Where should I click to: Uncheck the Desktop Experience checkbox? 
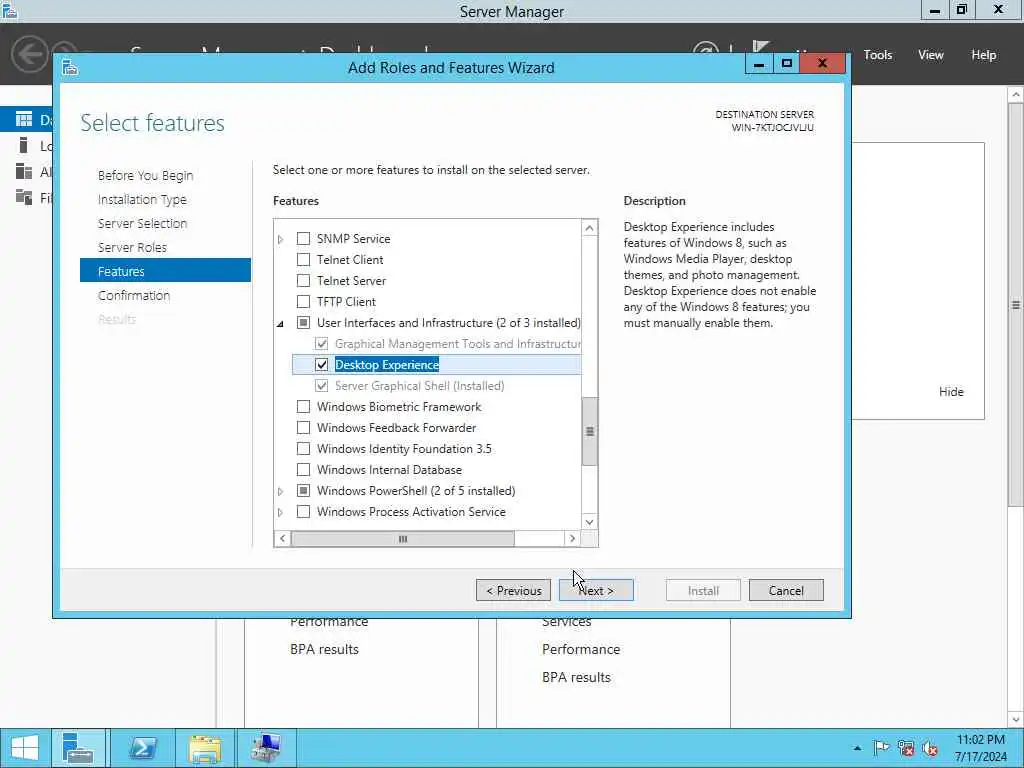[x=321, y=364]
